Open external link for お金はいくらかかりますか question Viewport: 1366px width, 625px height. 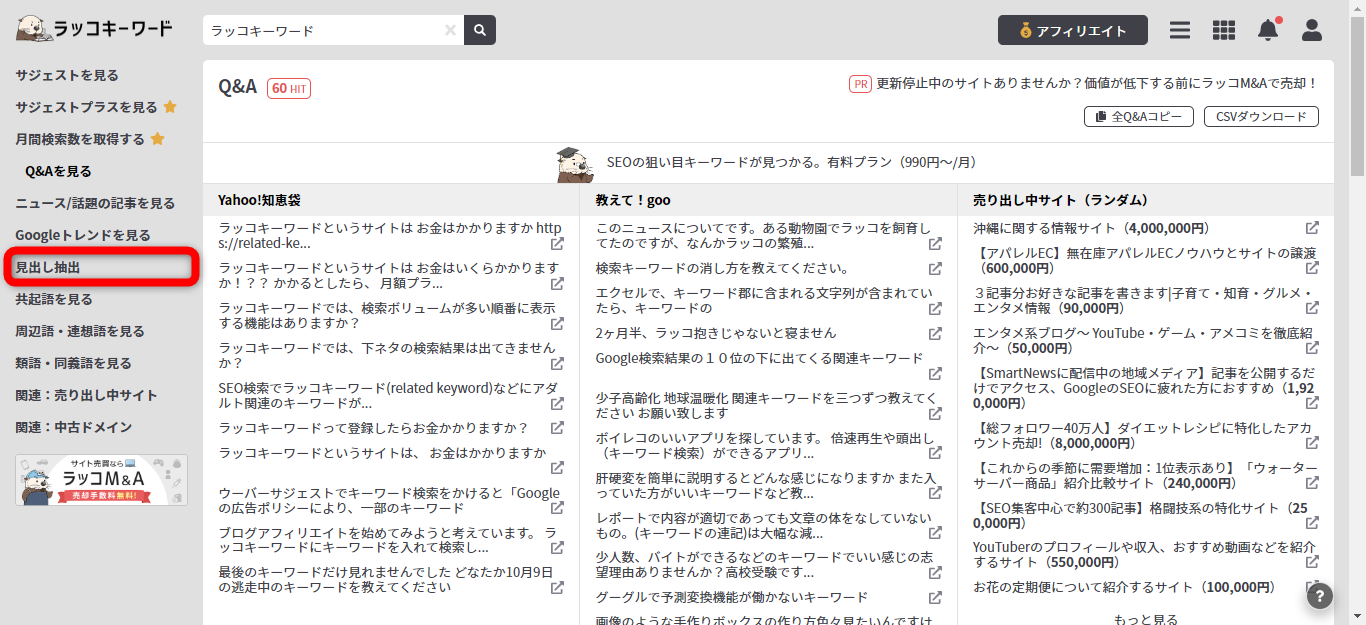tap(557, 284)
